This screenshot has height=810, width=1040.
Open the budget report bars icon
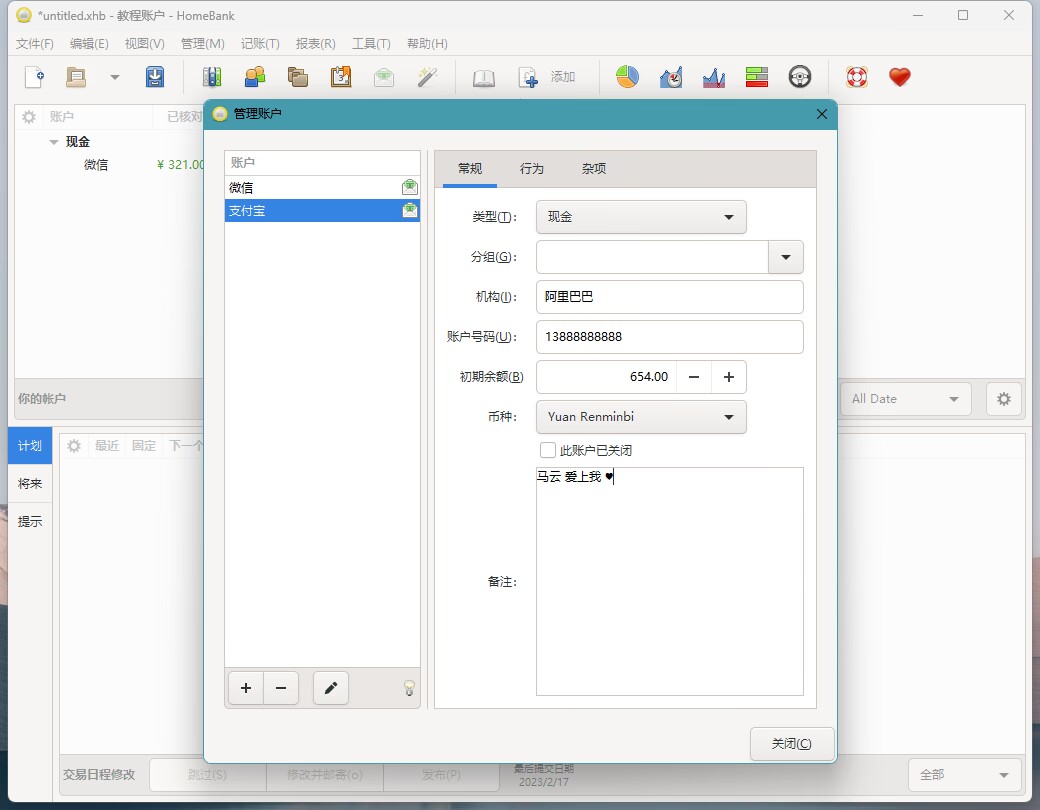tap(756, 77)
